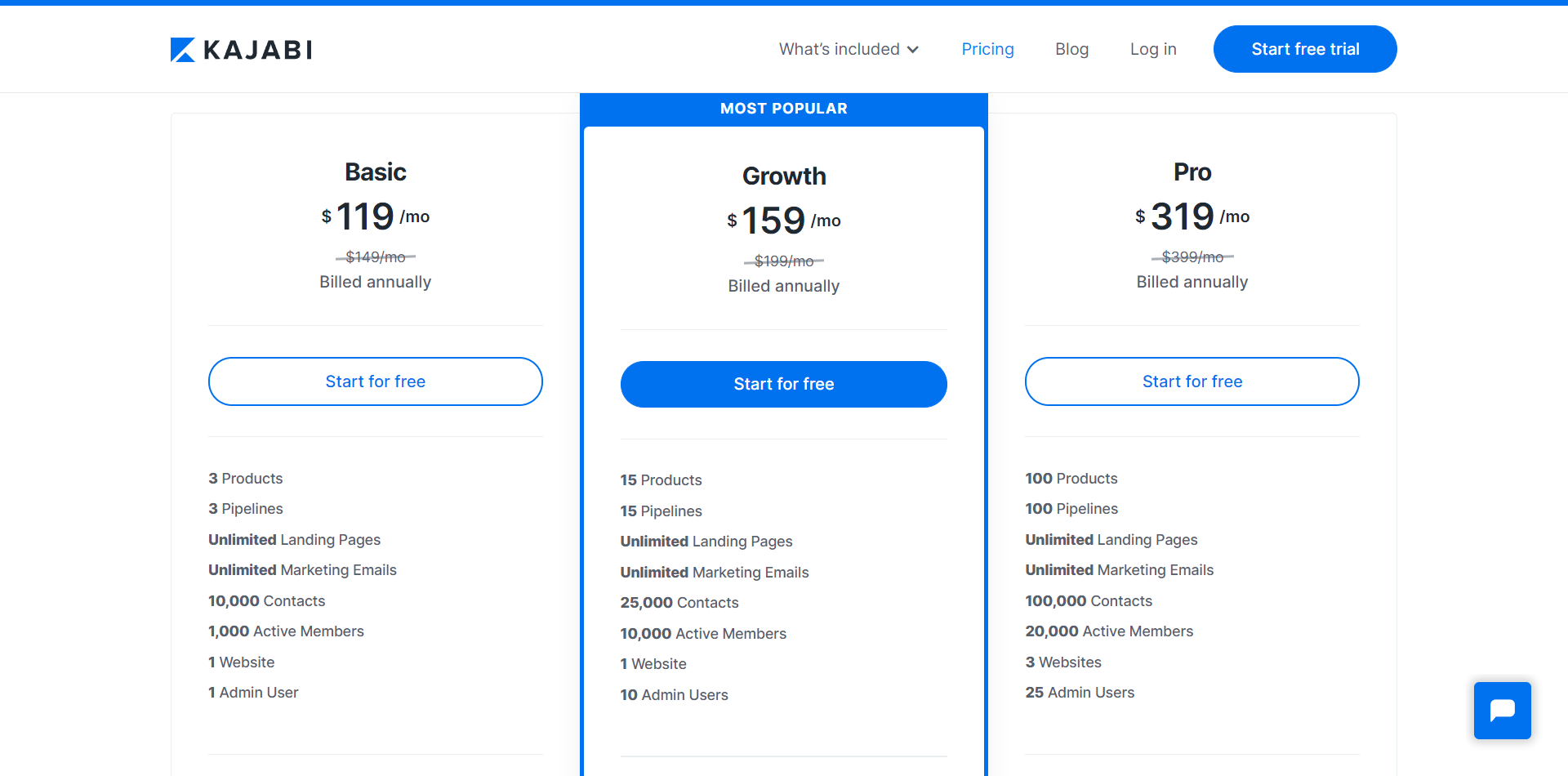The height and width of the screenshot is (776, 1568).
Task: Click the Pro plan title
Action: (1192, 172)
